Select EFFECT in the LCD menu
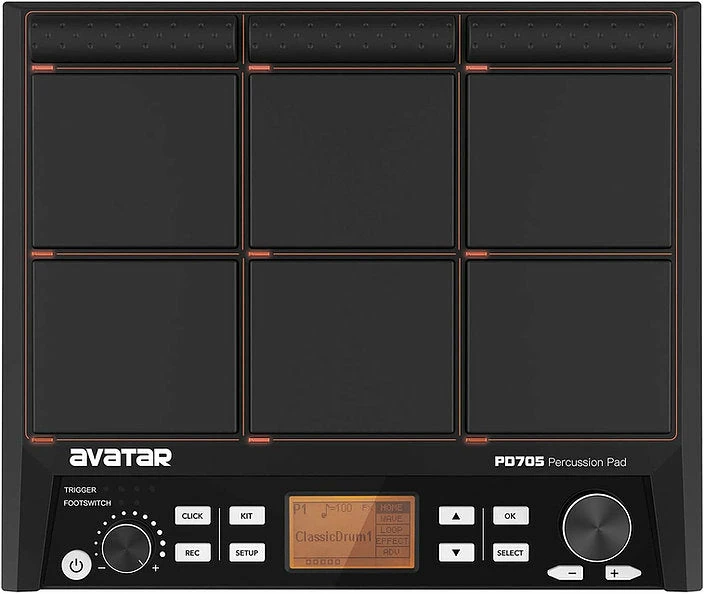This screenshot has width=704, height=594. coord(391,541)
